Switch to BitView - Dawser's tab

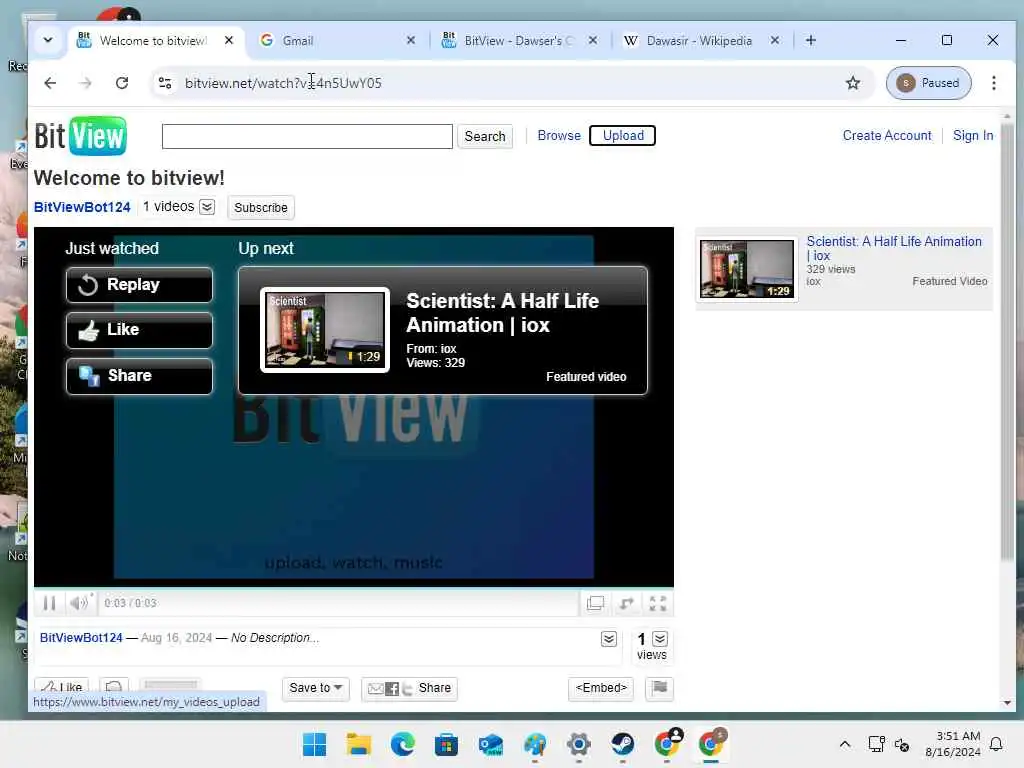tap(519, 40)
